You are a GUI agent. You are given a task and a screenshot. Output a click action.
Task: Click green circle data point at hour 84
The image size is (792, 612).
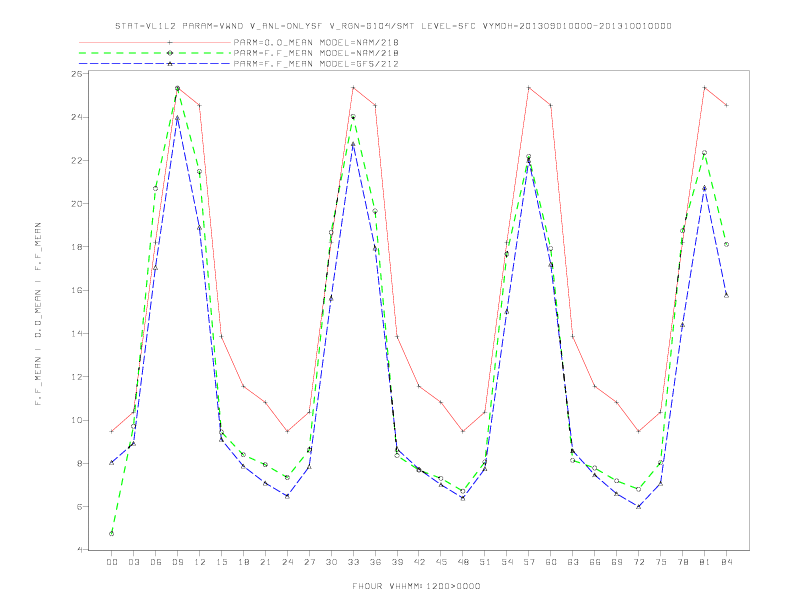(x=726, y=244)
